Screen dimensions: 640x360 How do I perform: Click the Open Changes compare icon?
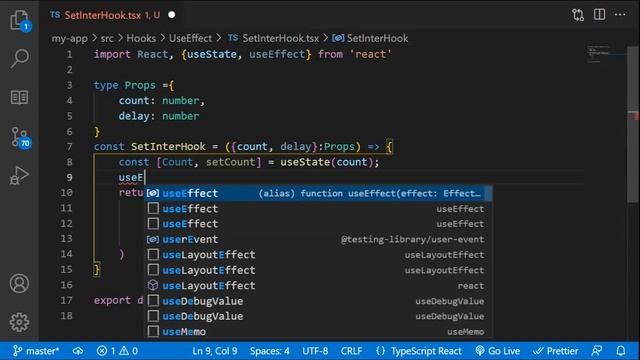point(578,15)
